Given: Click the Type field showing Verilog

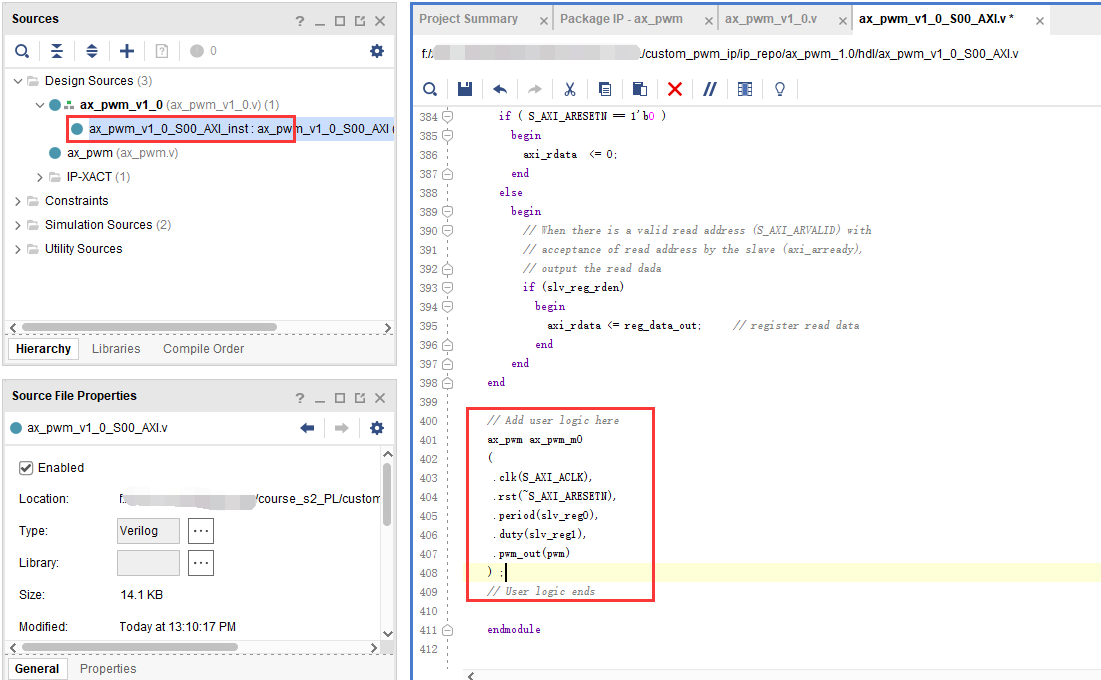Looking at the screenshot, I should (x=148, y=531).
